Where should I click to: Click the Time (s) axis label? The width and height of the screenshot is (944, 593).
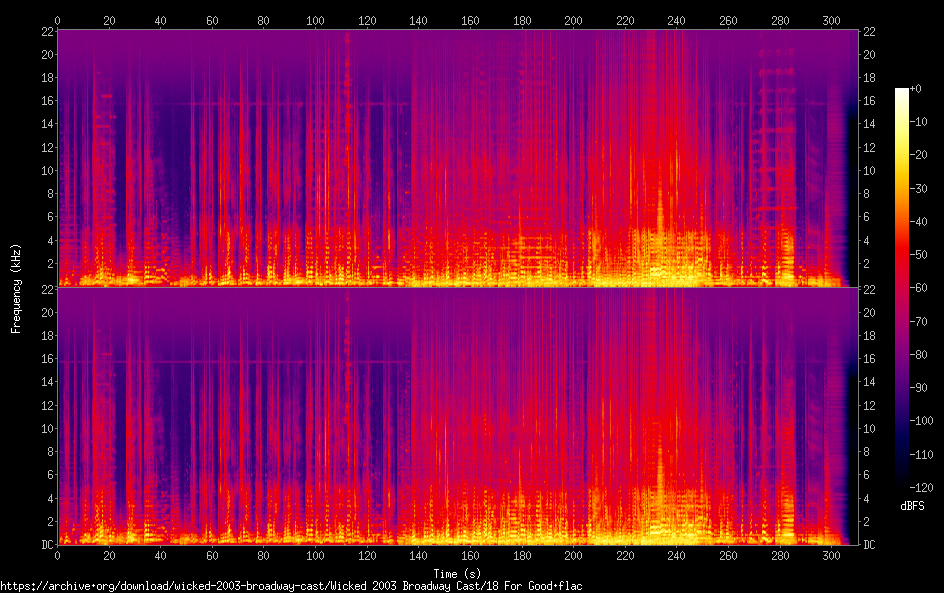[x=456, y=573]
